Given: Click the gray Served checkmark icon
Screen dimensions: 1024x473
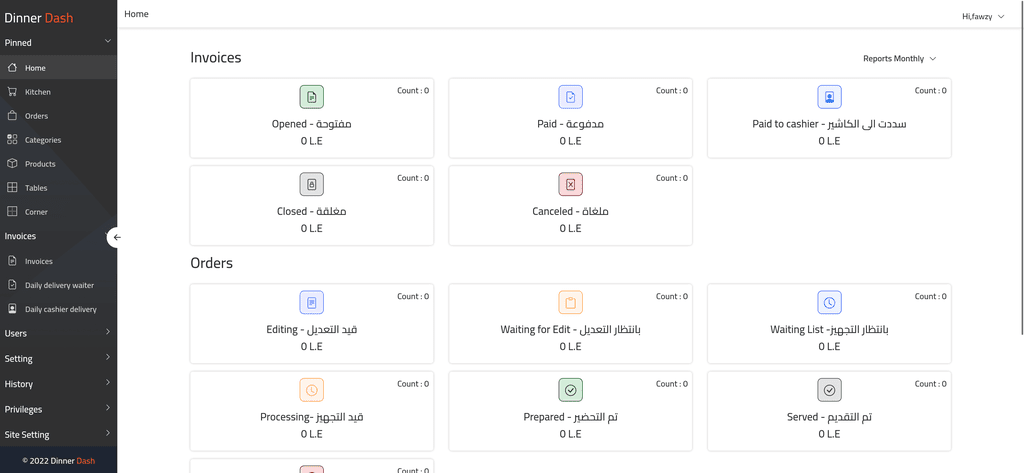Looking at the screenshot, I should tap(829, 390).
